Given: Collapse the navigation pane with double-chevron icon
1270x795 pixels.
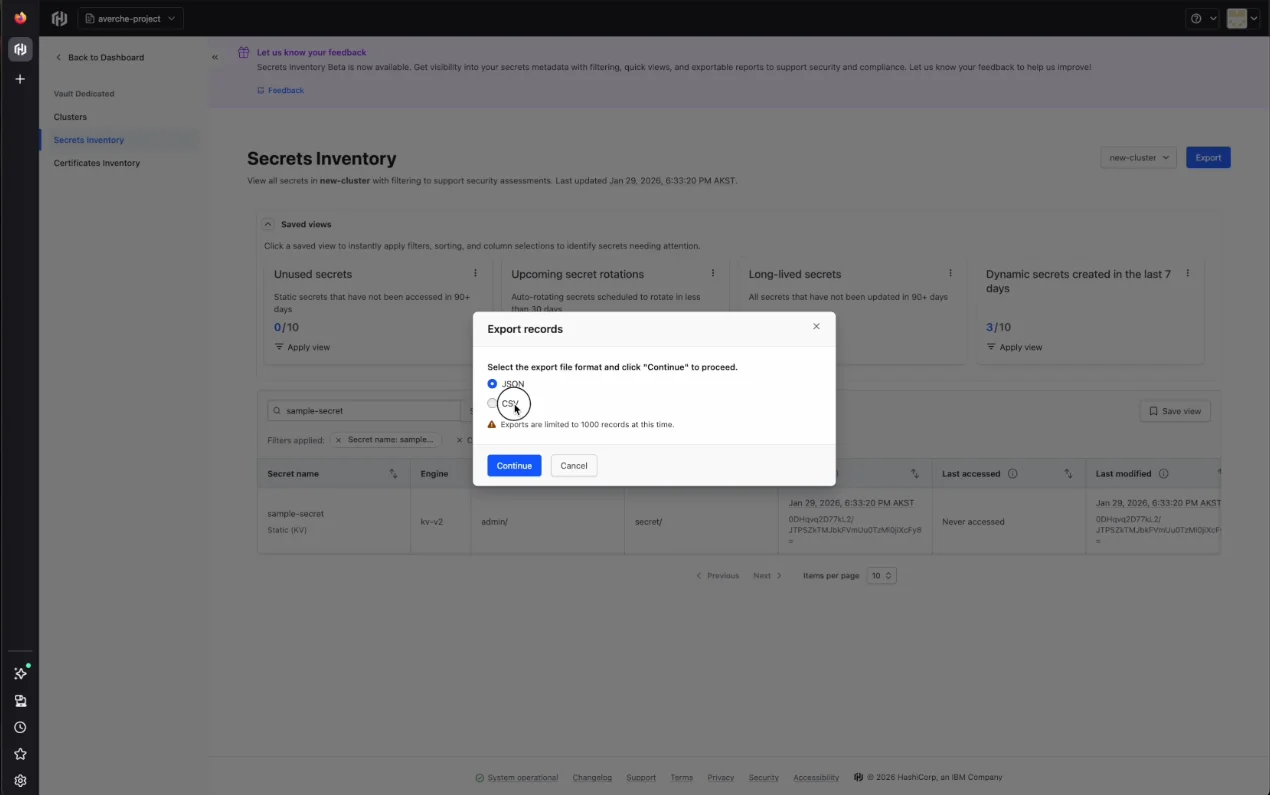Looking at the screenshot, I should 213,57.
